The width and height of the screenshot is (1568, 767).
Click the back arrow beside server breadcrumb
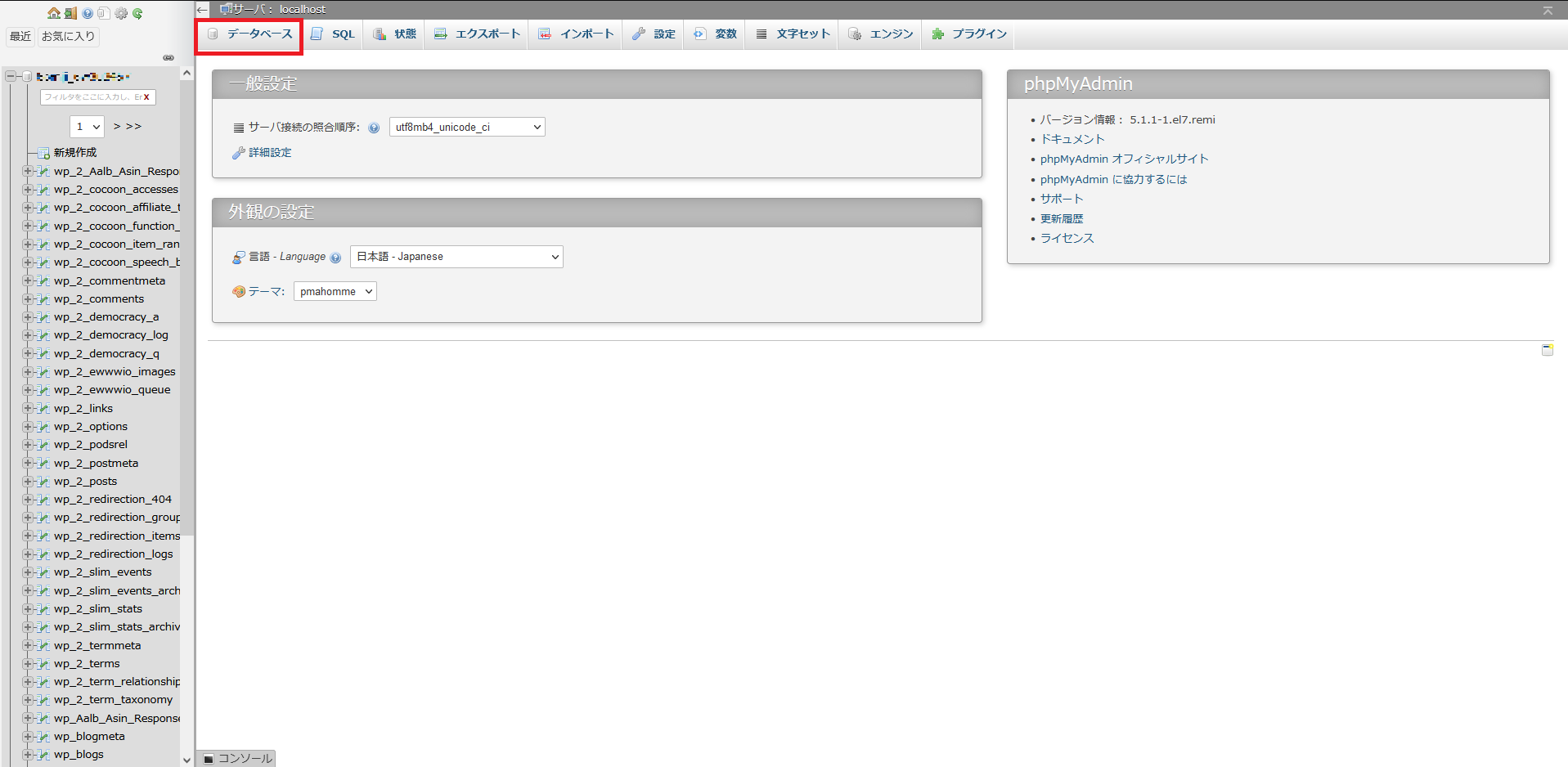coord(203,10)
